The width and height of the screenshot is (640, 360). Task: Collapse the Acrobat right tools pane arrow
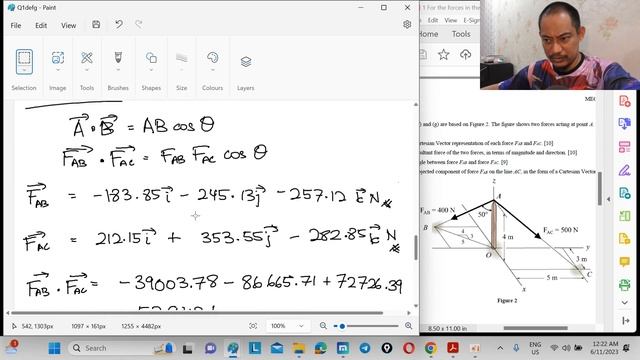(609, 199)
